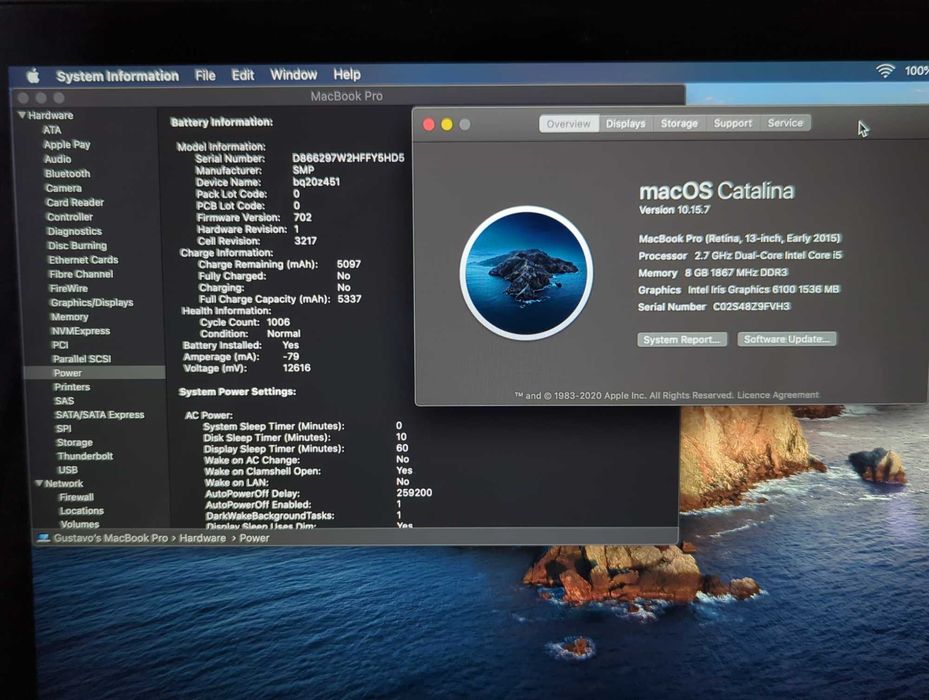Click the Version 10.15.7 text

[674, 210]
